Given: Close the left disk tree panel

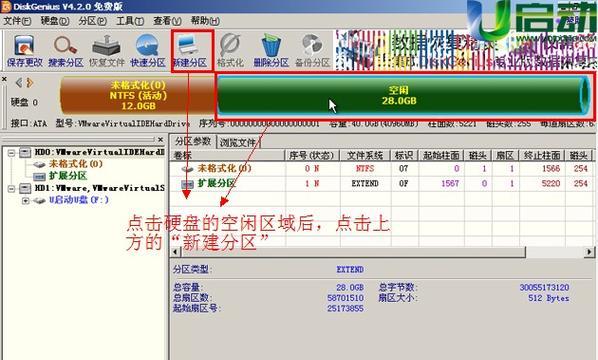Looking at the screenshot, I should click(x=161, y=140).
